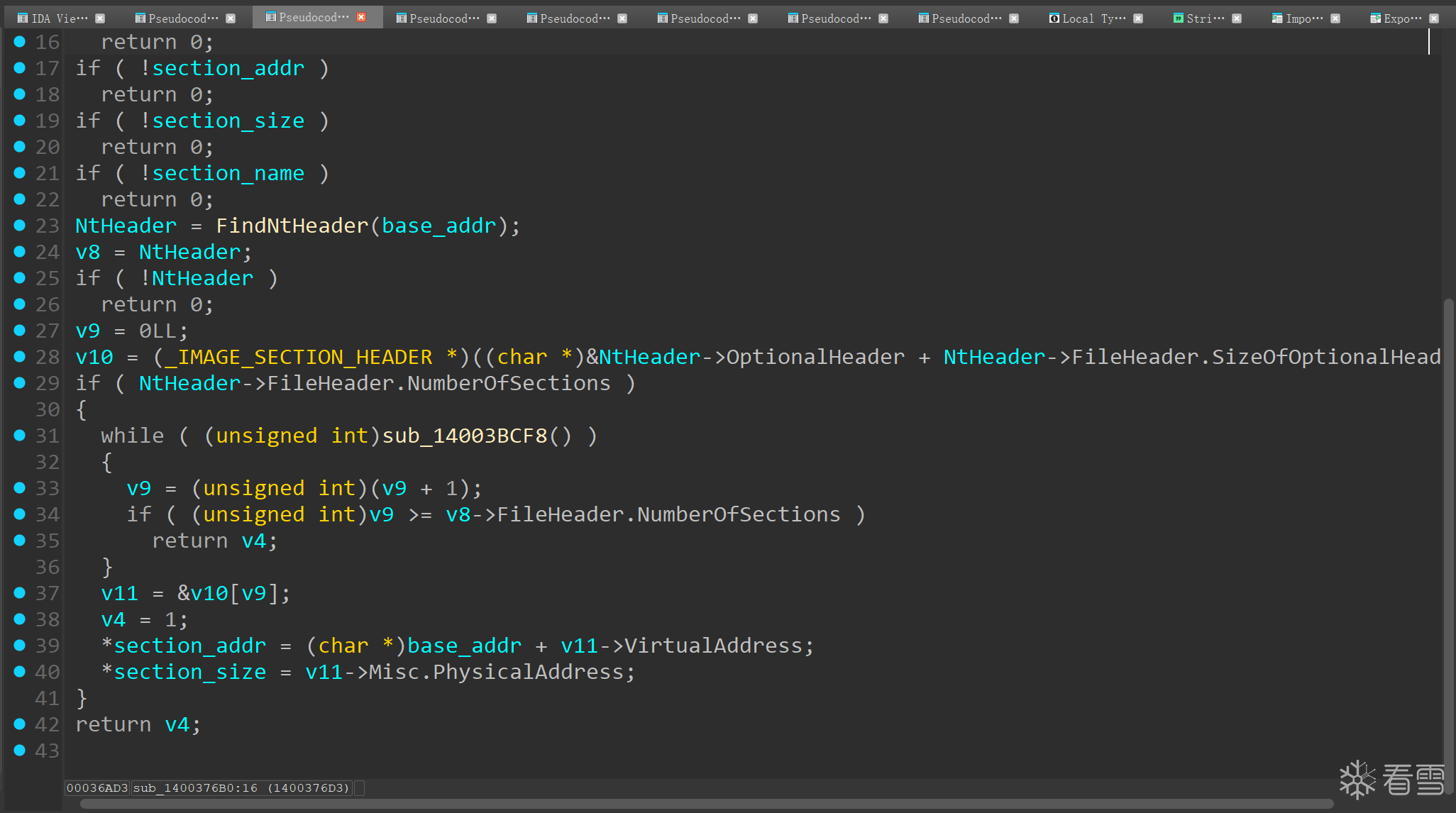Close the IDA View tab
1456x813 pixels.
click(x=100, y=18)
